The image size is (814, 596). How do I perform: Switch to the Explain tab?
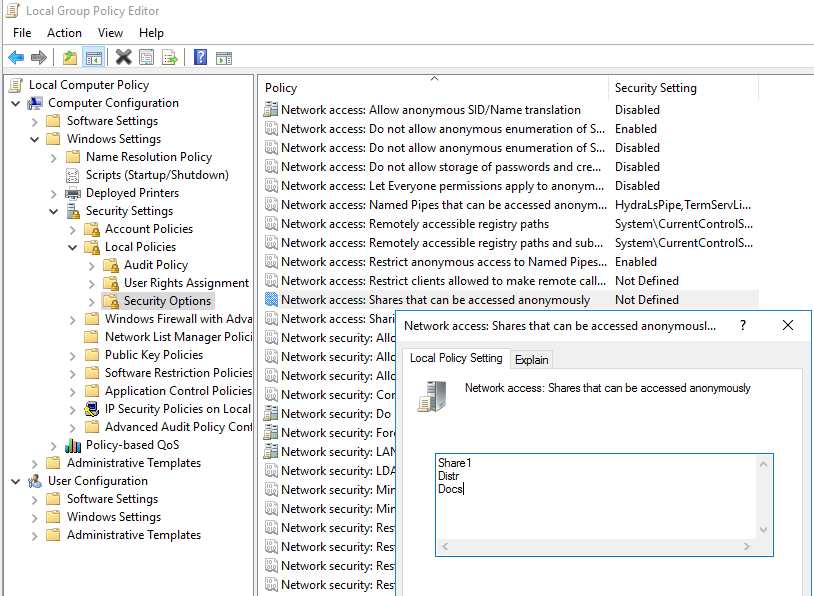531,359
